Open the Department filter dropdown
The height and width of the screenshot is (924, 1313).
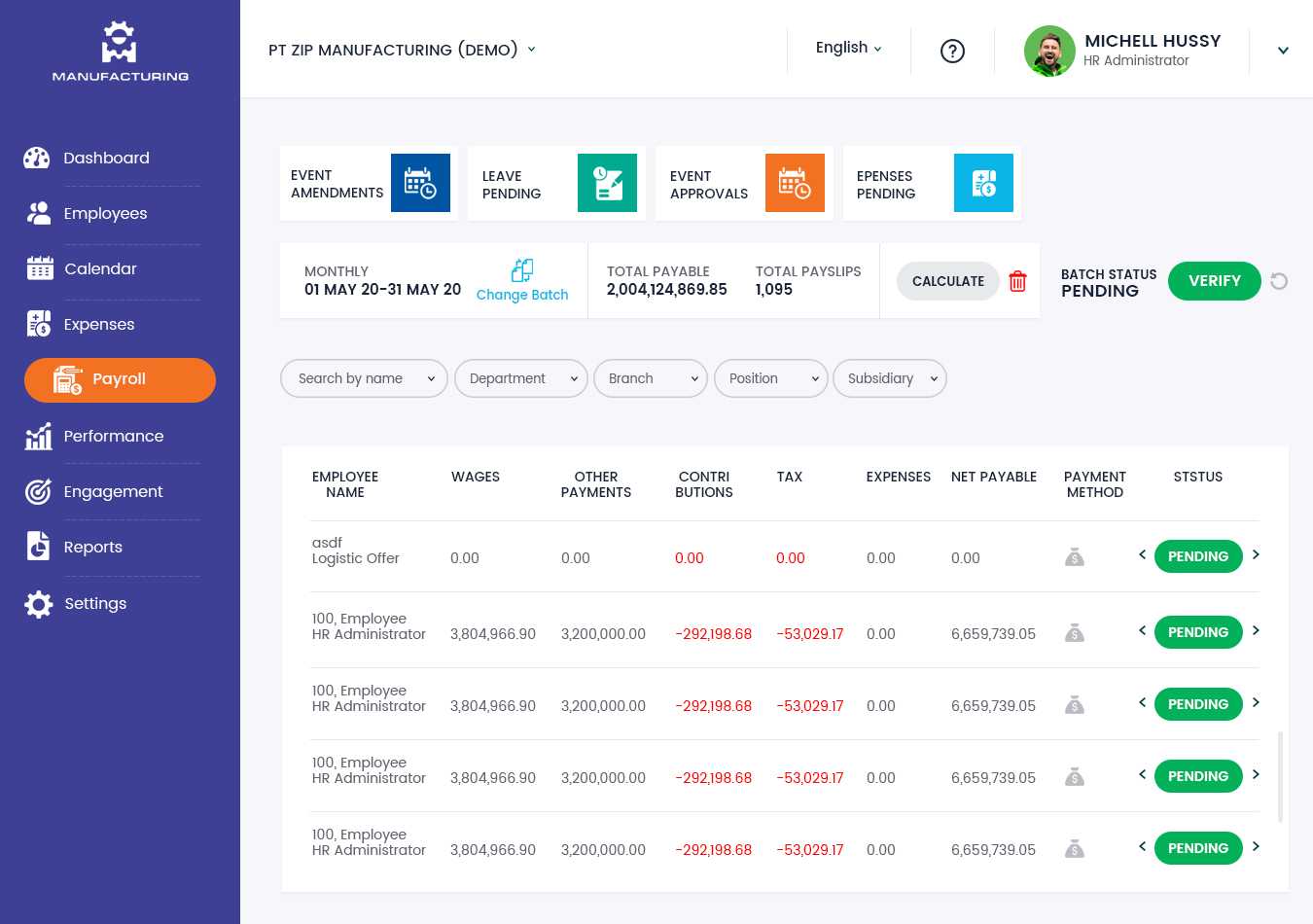click(520, 378)
